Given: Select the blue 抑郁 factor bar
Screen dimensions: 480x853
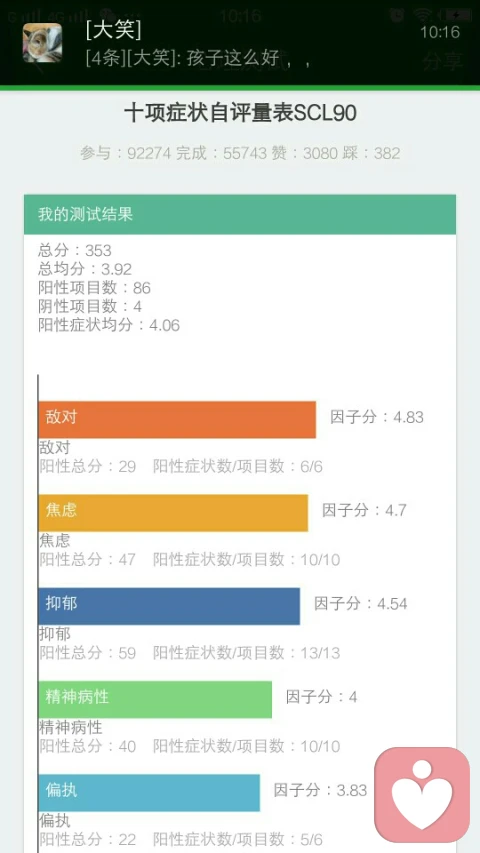Looking at the screenshot, I should tap(169, 606).
